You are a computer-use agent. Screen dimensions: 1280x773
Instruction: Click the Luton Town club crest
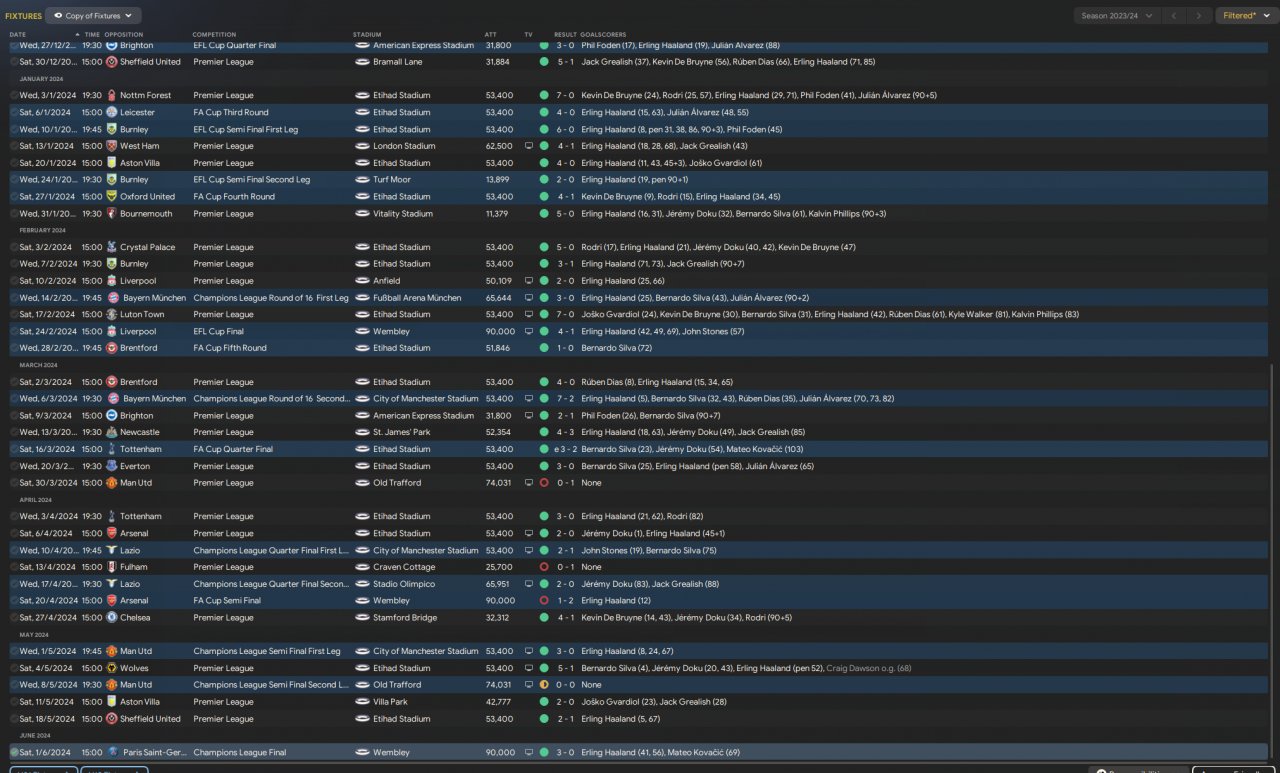(x=112, y=315)
